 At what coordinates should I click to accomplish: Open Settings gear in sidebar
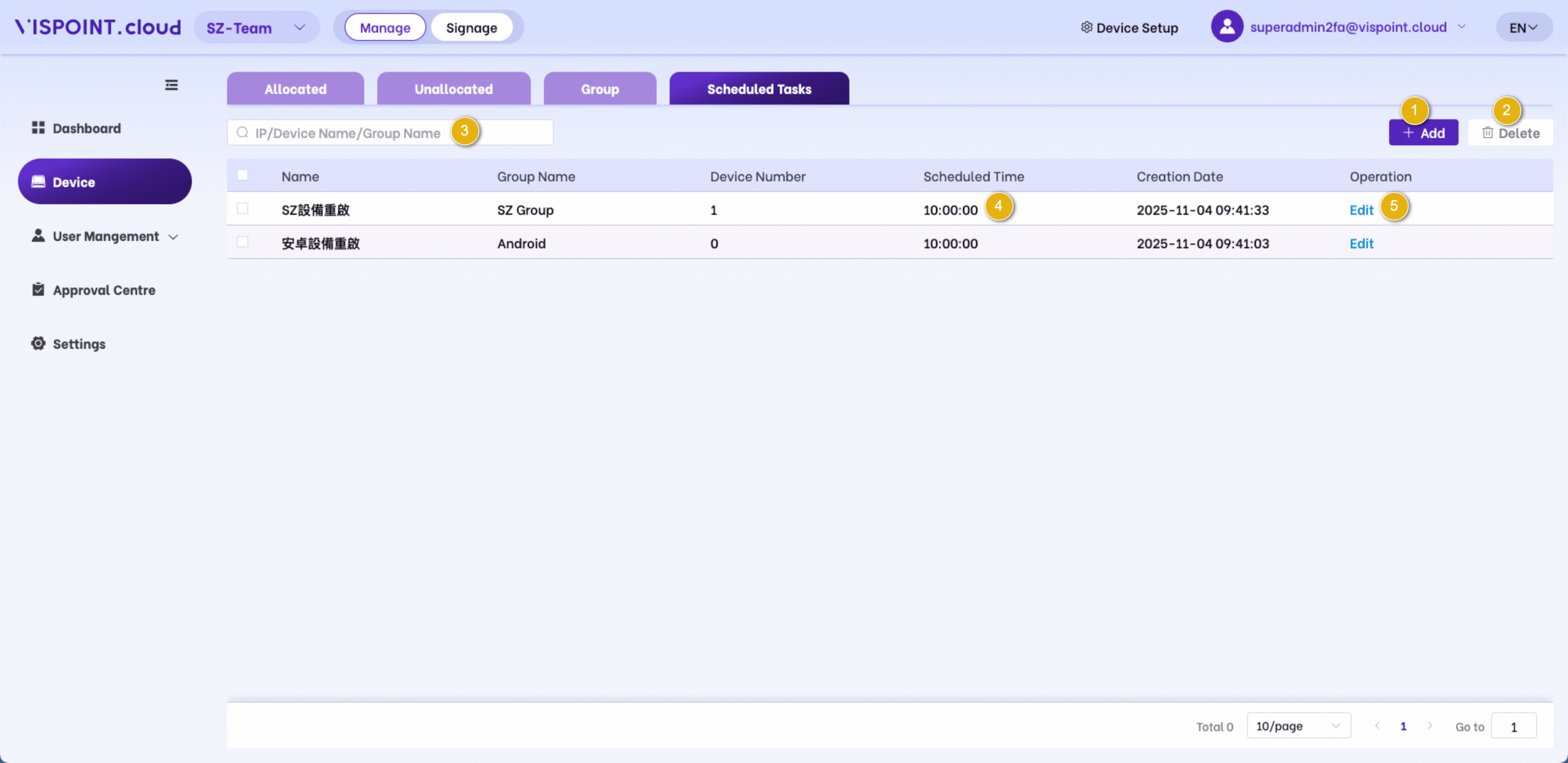(38, 343)
